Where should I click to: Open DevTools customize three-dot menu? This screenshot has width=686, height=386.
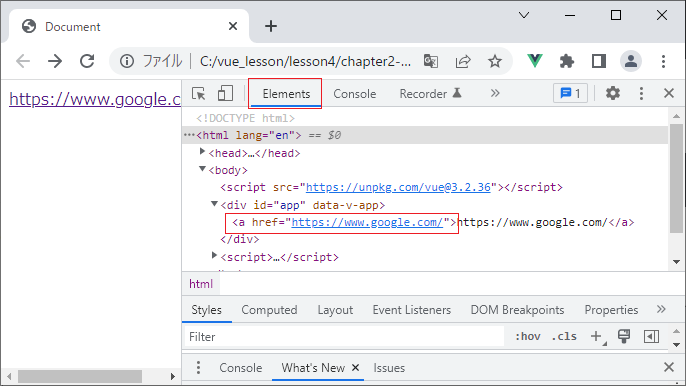641,93
